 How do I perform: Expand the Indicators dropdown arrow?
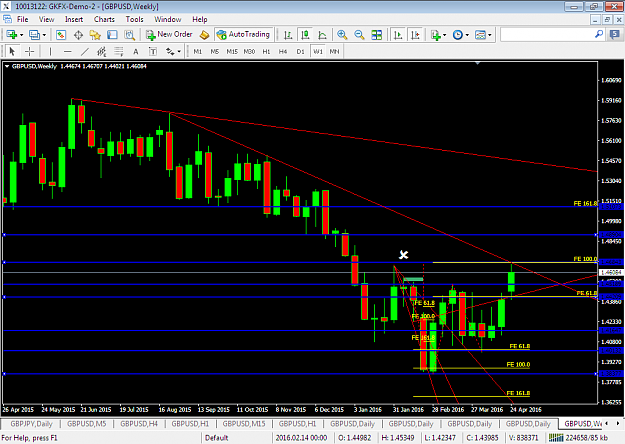[444, 35]
